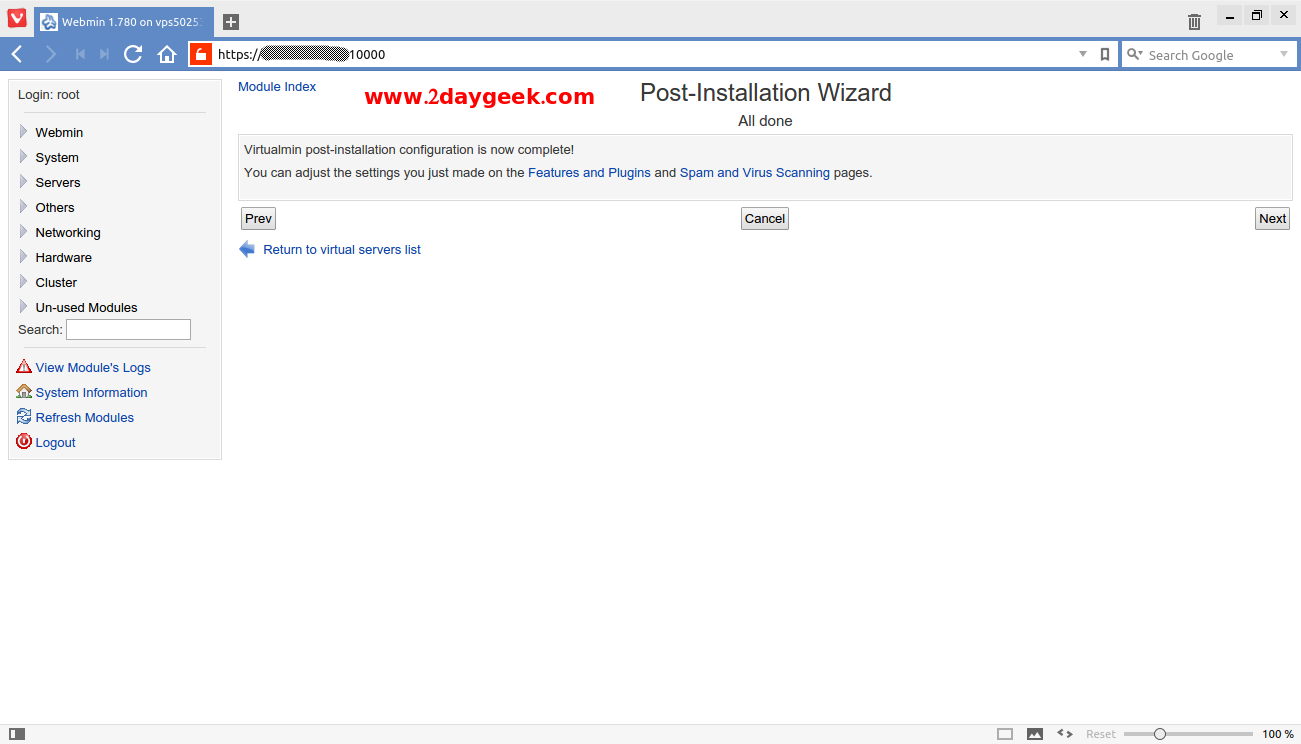Open View Module's Logs link
Viewport: 1301px width, 744px height.
93,368
